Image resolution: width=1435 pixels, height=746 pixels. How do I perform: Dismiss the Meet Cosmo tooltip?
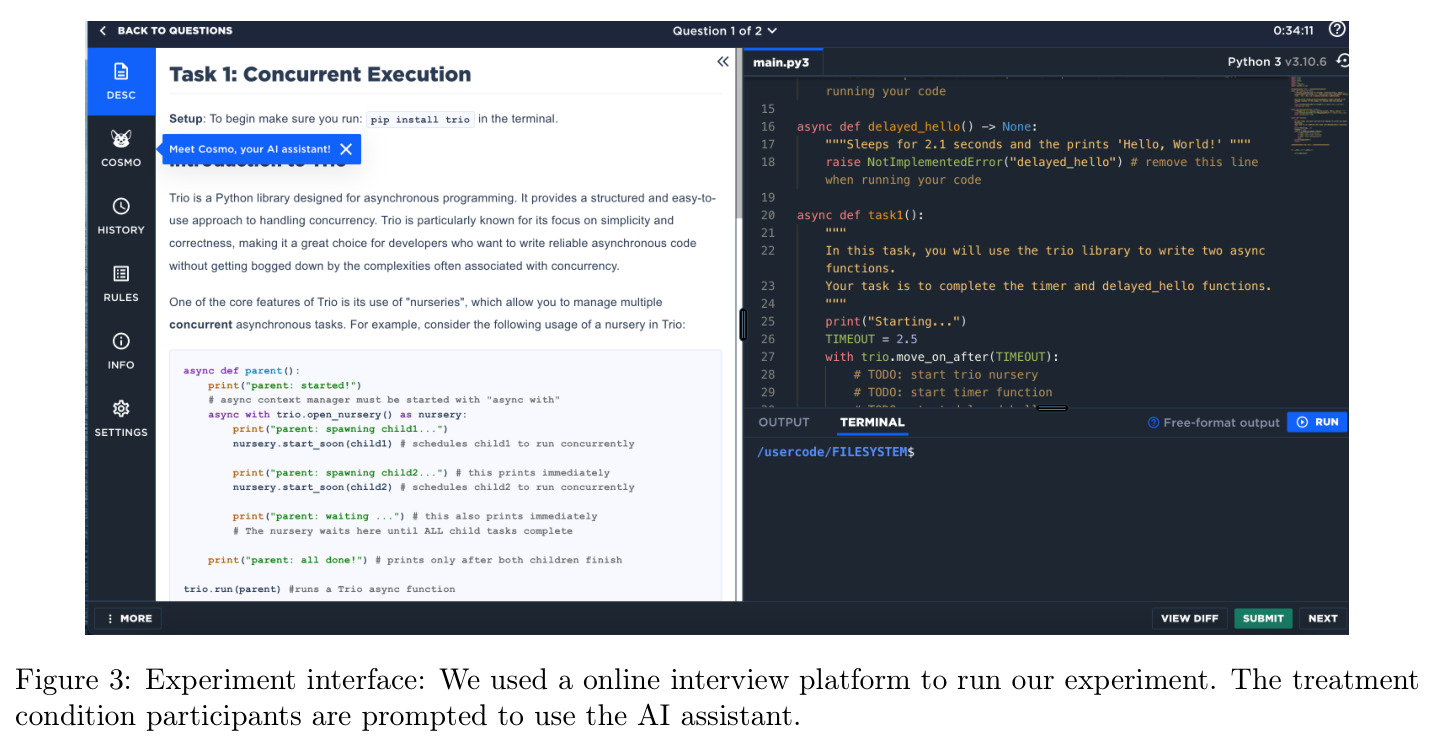[x=345, y=149]
